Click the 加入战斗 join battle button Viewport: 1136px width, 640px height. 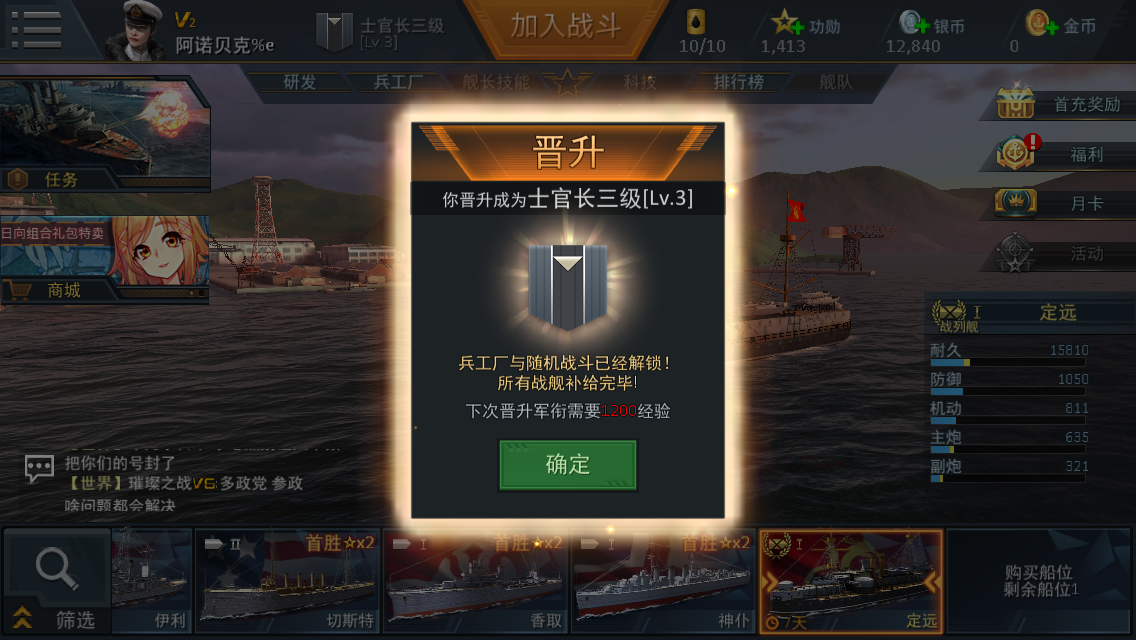coord(566,28)
